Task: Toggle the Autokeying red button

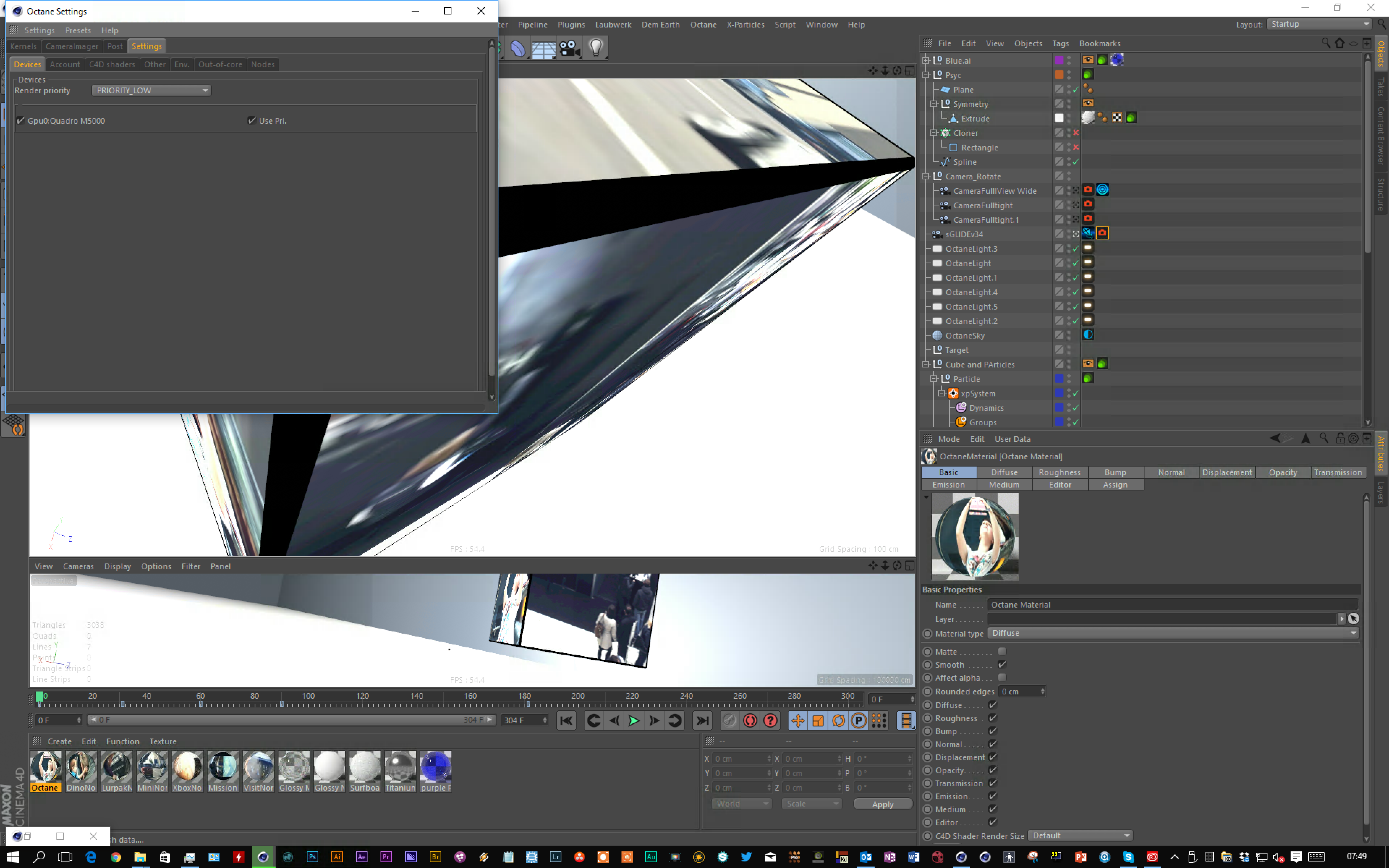Action: click(749, 720)
